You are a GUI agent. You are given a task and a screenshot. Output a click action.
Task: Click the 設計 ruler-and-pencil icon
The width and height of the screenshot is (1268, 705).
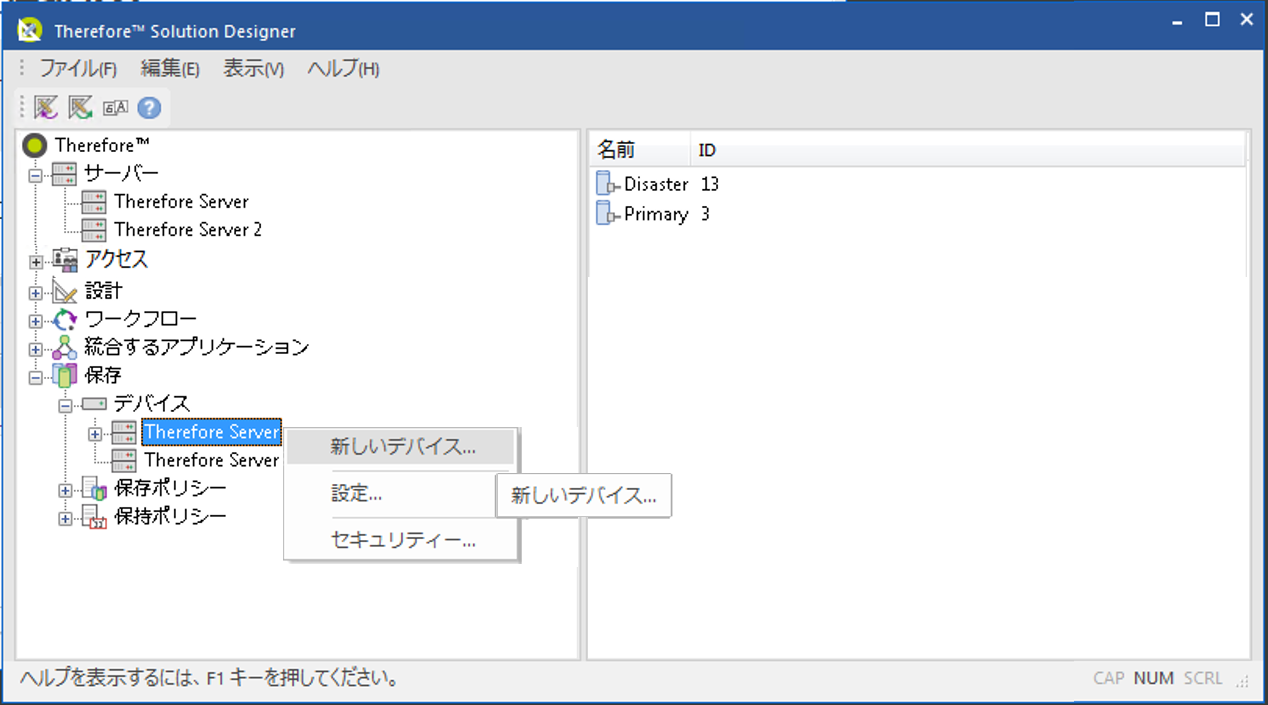click(64, 291)
